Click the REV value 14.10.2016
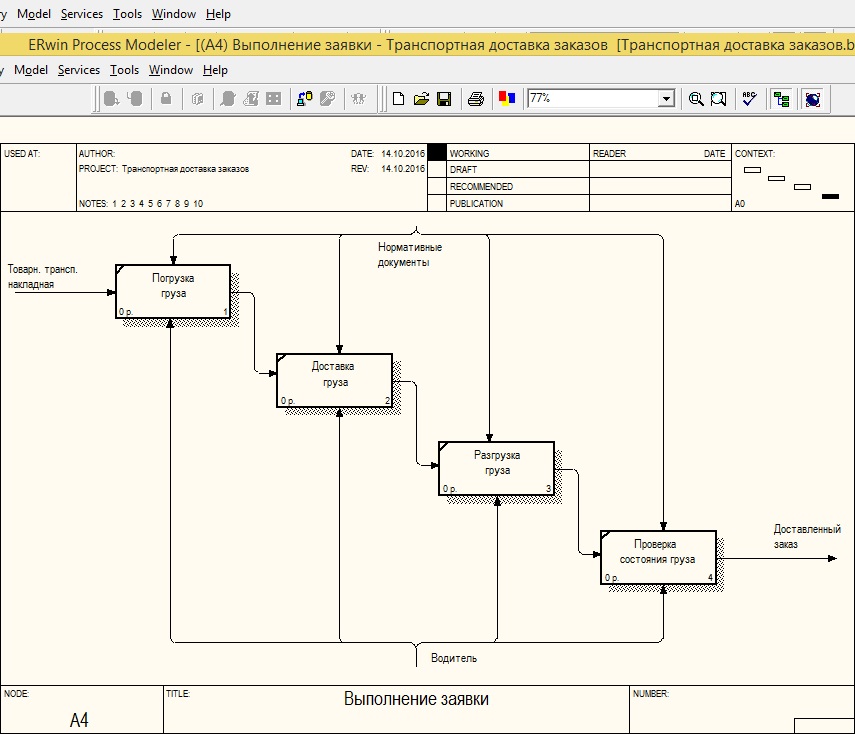 [x=402, y=169]
